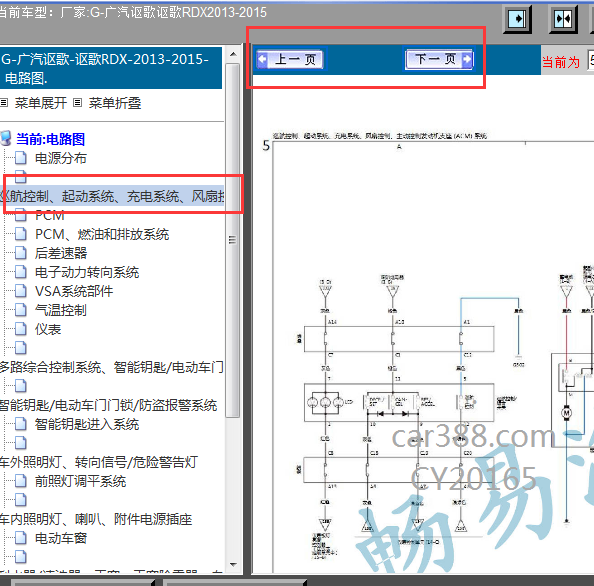
Task: Click the page number field after 当前为
Action: coord(591,60)
